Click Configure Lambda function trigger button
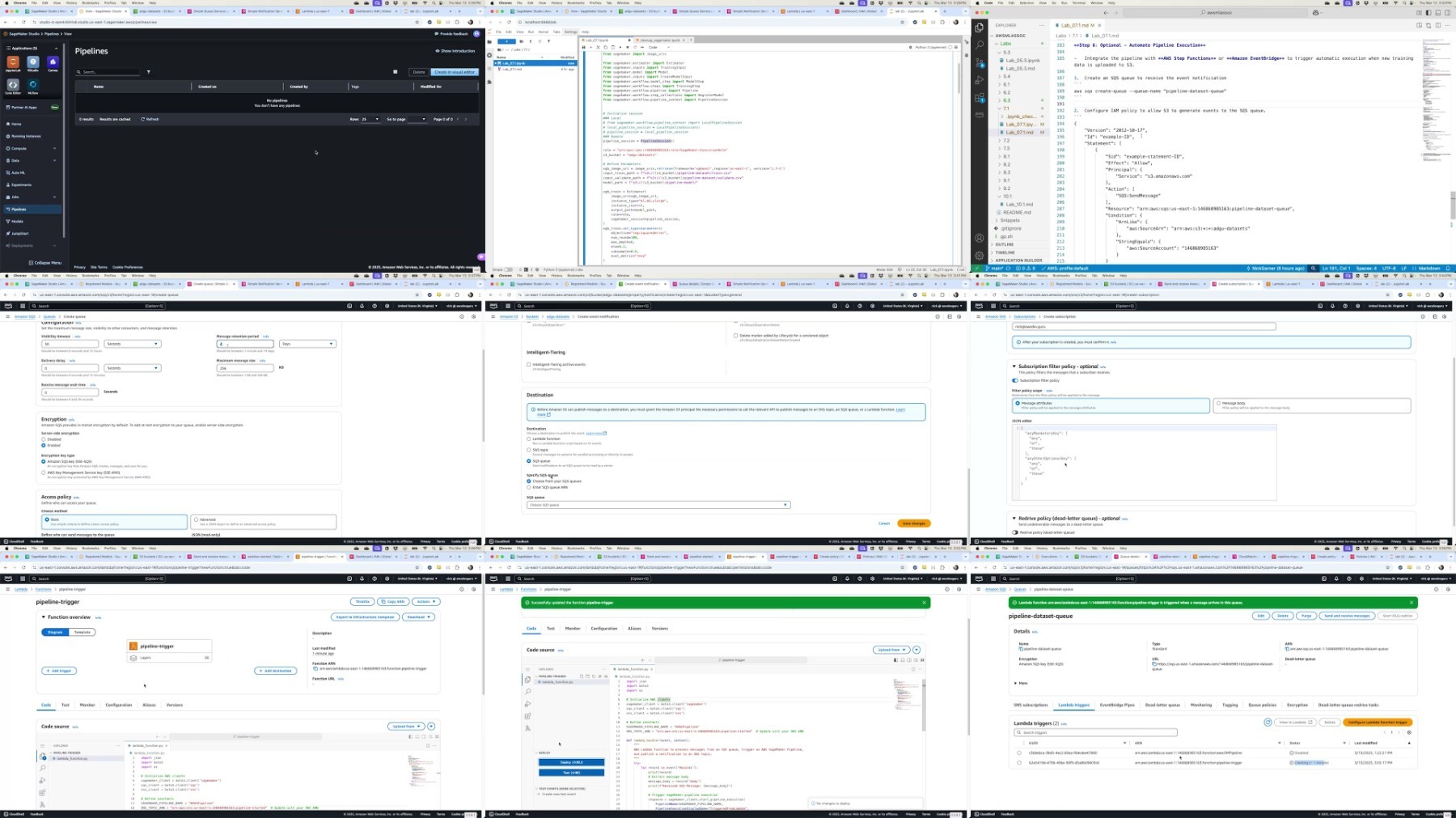Screen dimensions: 1456x818 pyautogui.click(x=1378, y=723)
